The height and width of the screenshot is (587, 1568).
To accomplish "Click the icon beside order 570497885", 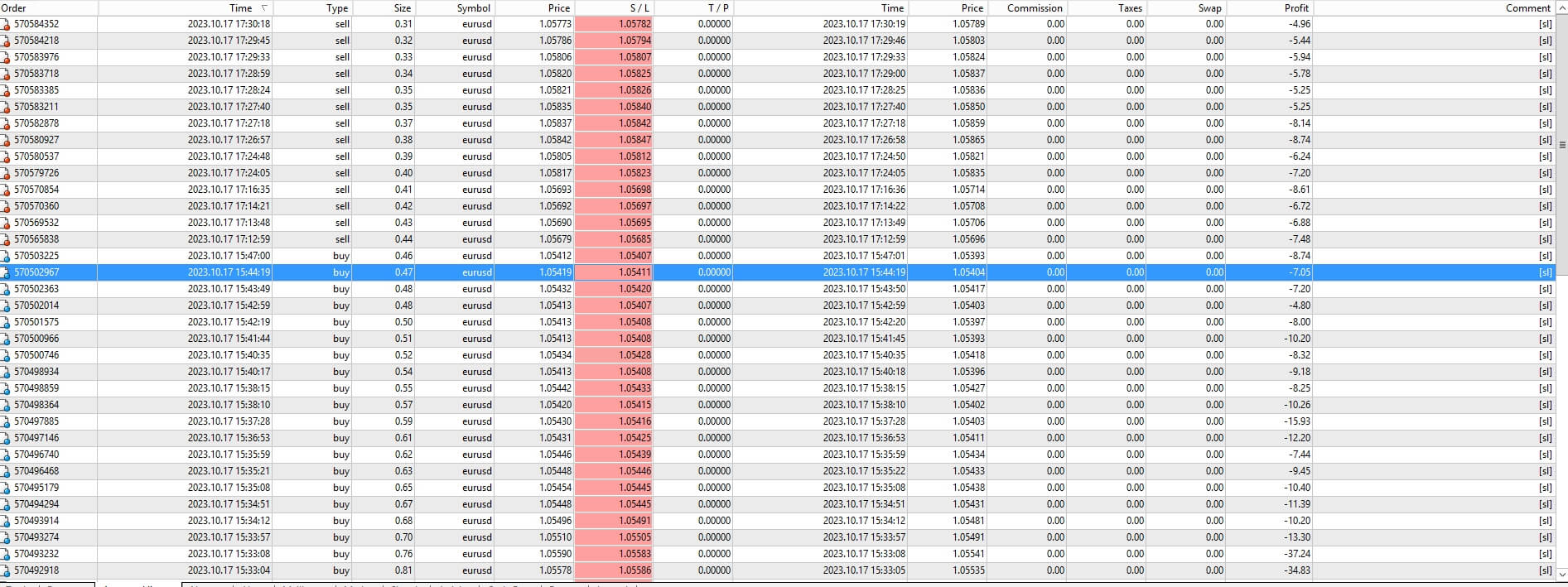I will click(6, 421).
